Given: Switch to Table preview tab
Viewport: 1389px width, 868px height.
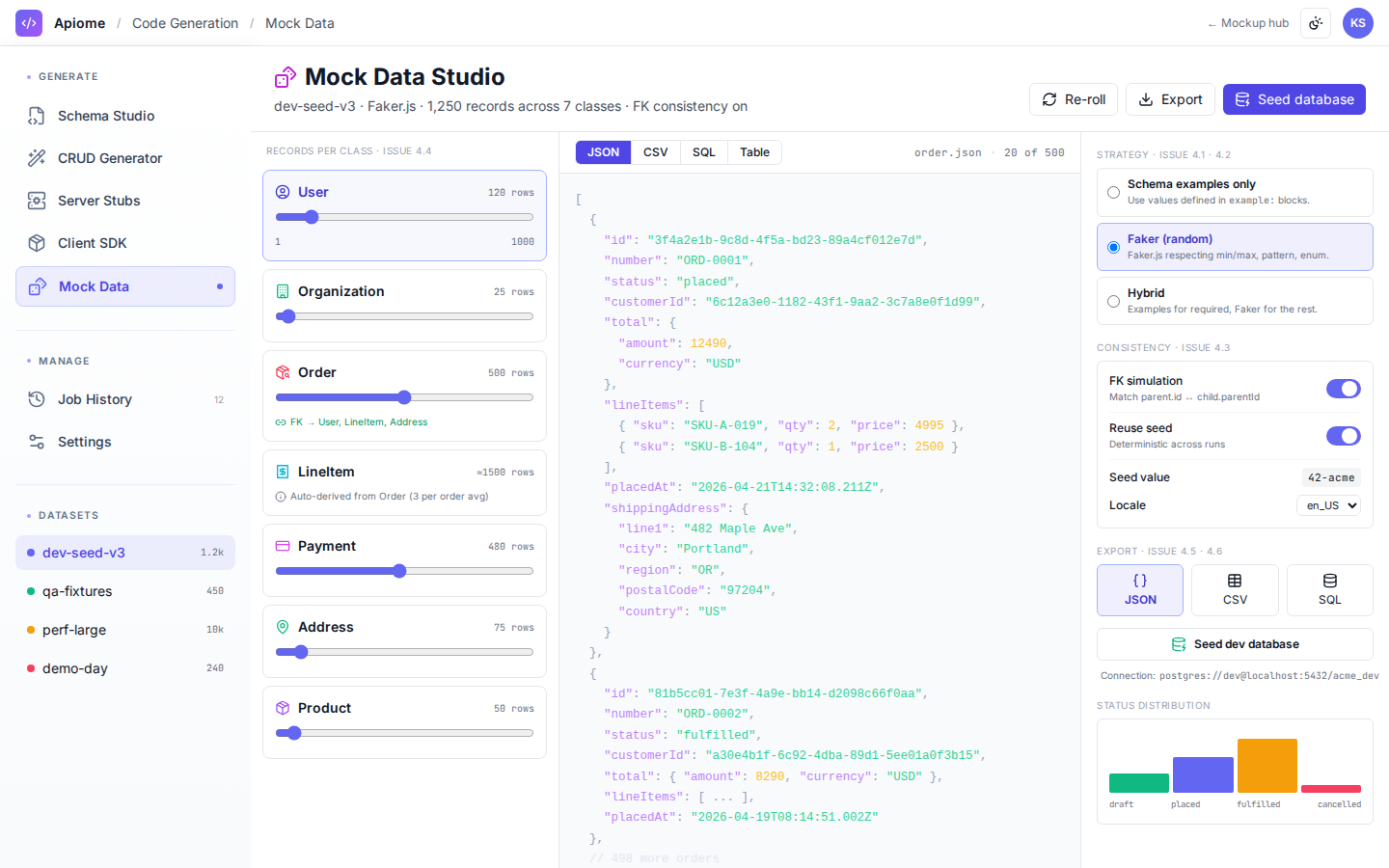Looking at the screenshot, I should (754, 152).
